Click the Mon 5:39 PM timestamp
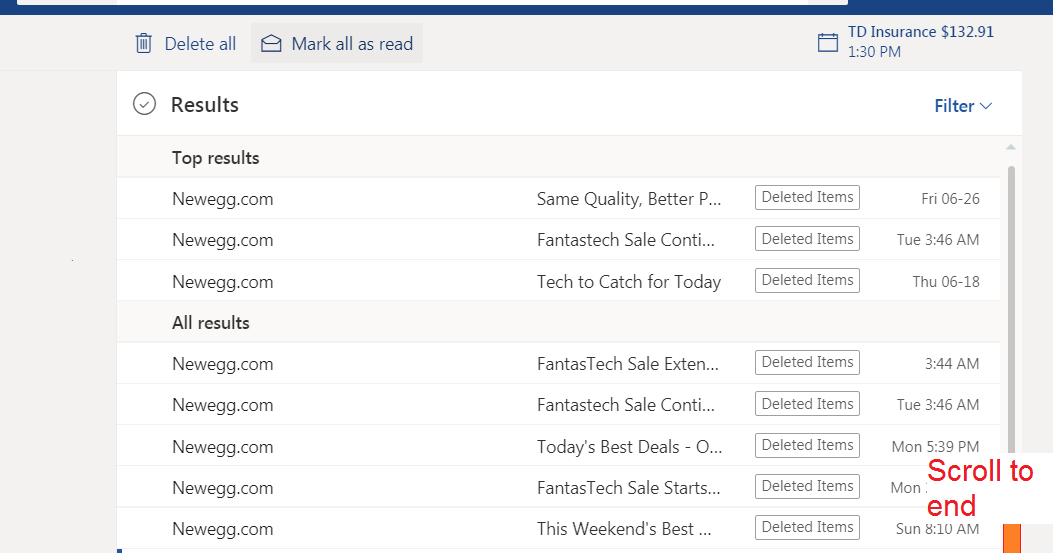This screenshot has height=553, width=1053. [x=935, y=447]
